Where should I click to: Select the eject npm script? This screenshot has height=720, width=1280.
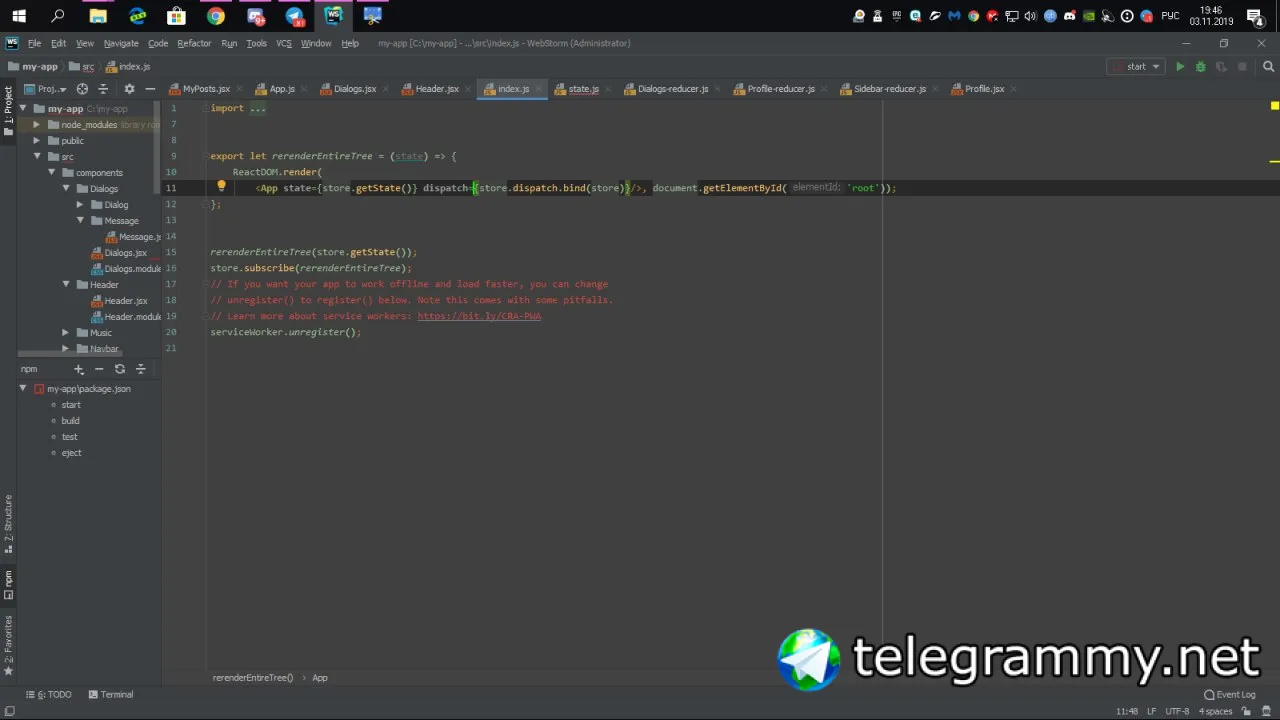point(71,453)
